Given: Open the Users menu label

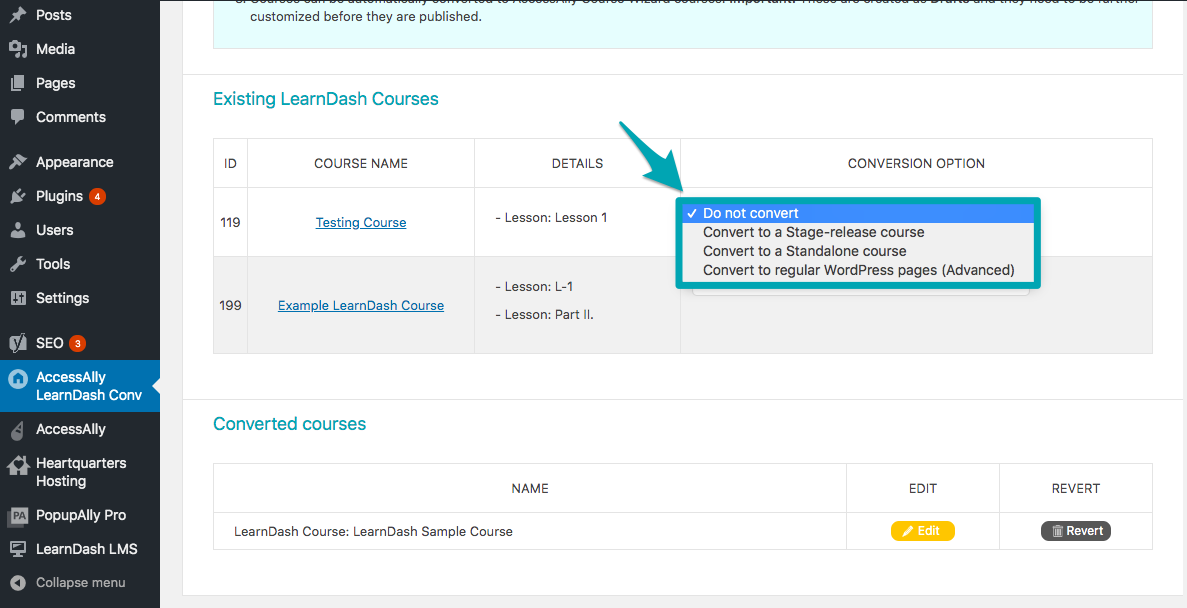Looking at the screenshot, I should 55,230.
